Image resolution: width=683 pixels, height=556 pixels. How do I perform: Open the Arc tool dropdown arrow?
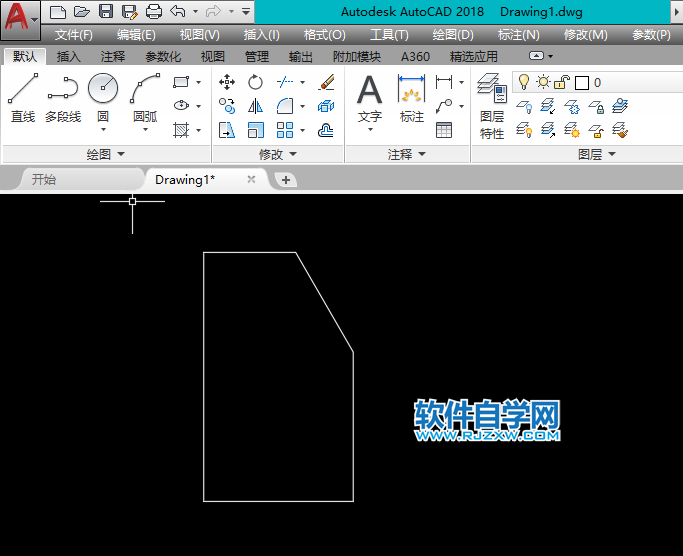click(145, 129)
